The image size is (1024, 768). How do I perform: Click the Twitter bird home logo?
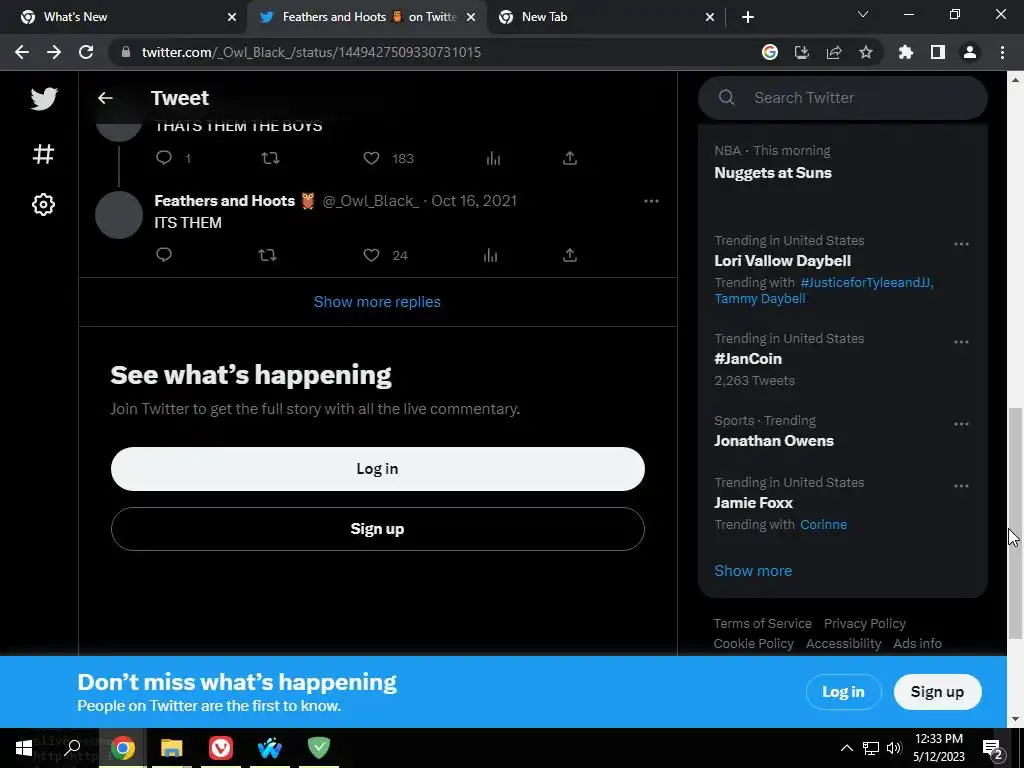(x=44, y=99)
